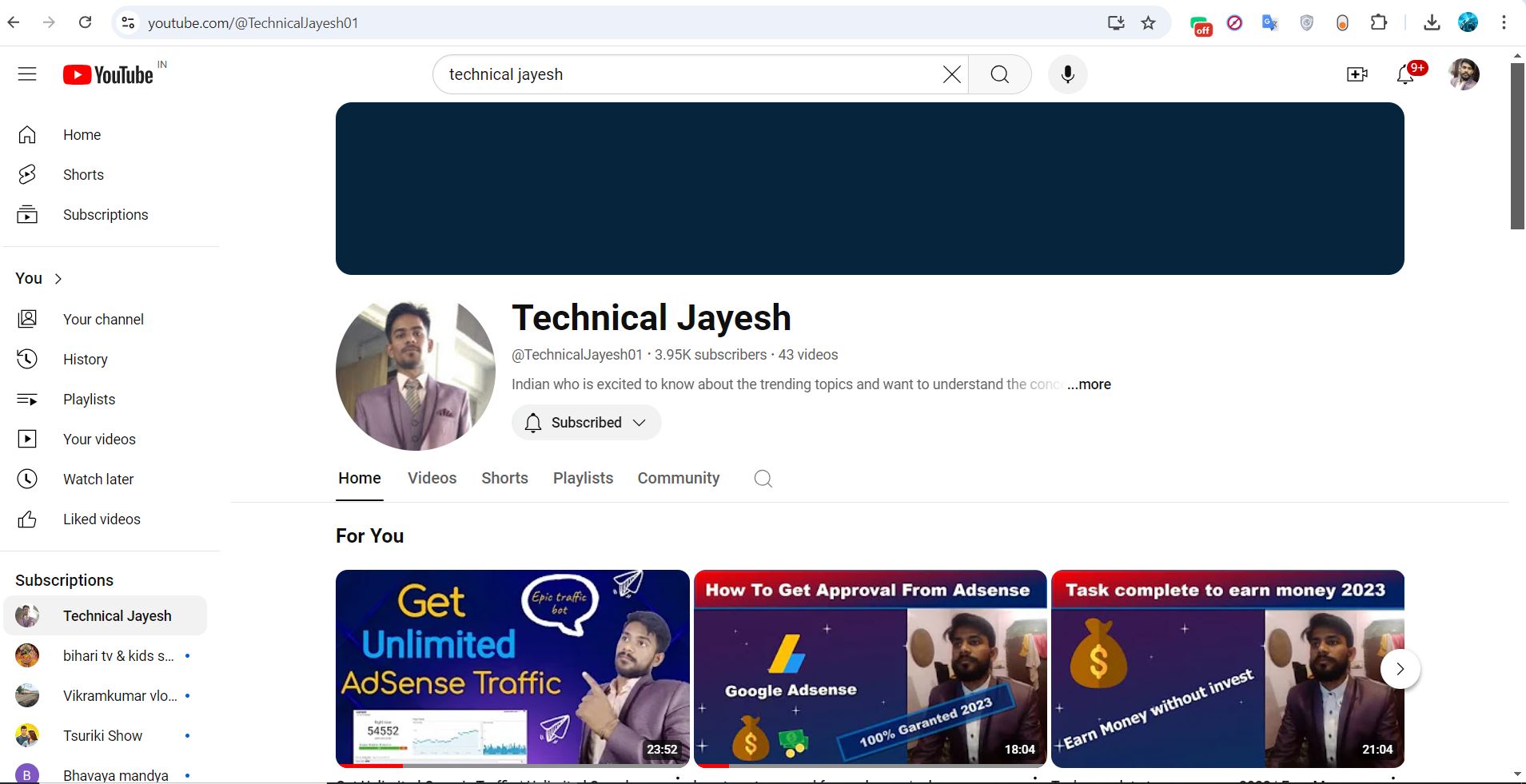Clear the search box text

click(951, 74)
